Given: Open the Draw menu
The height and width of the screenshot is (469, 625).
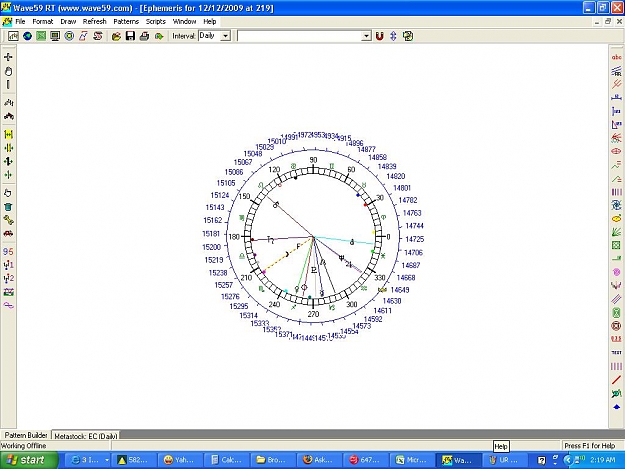Looking at the screenshot, I should 68,22.
